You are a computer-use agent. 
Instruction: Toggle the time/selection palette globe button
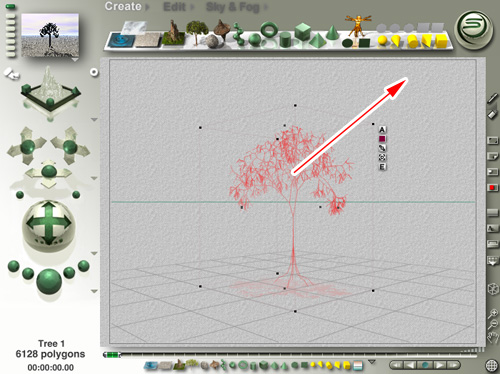click(x=492, y=365)
